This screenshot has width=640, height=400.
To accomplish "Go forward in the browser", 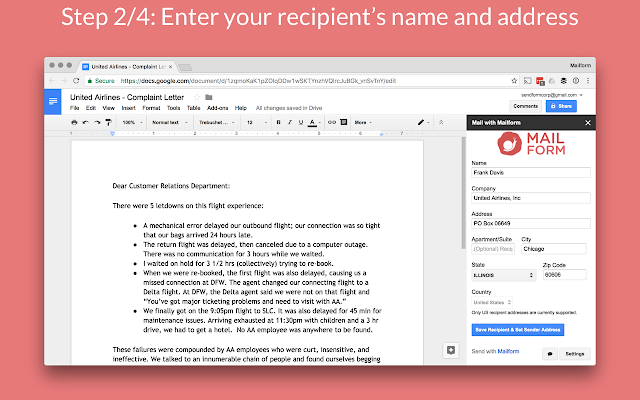I will tap(64, 81).
